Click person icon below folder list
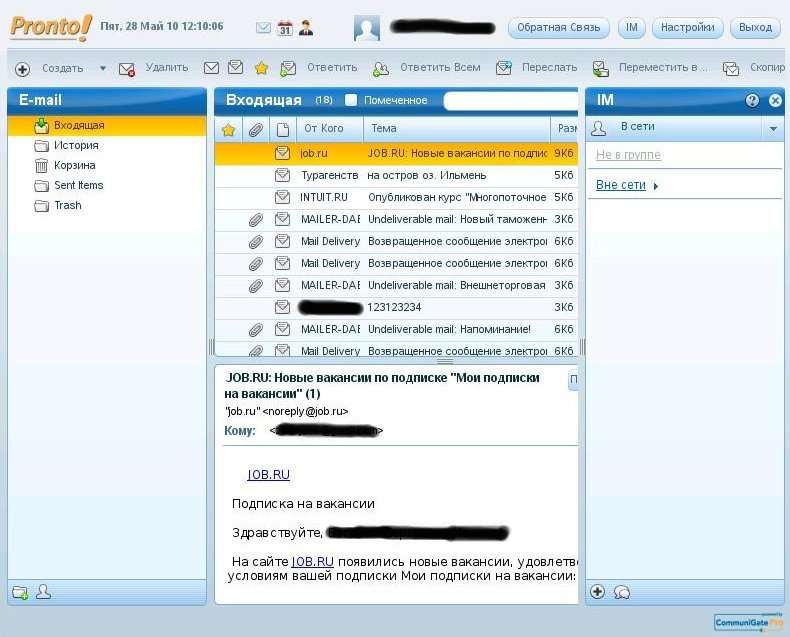Image resolution: width=790 pixels, height=637 pixels. [x=43, y=592]
